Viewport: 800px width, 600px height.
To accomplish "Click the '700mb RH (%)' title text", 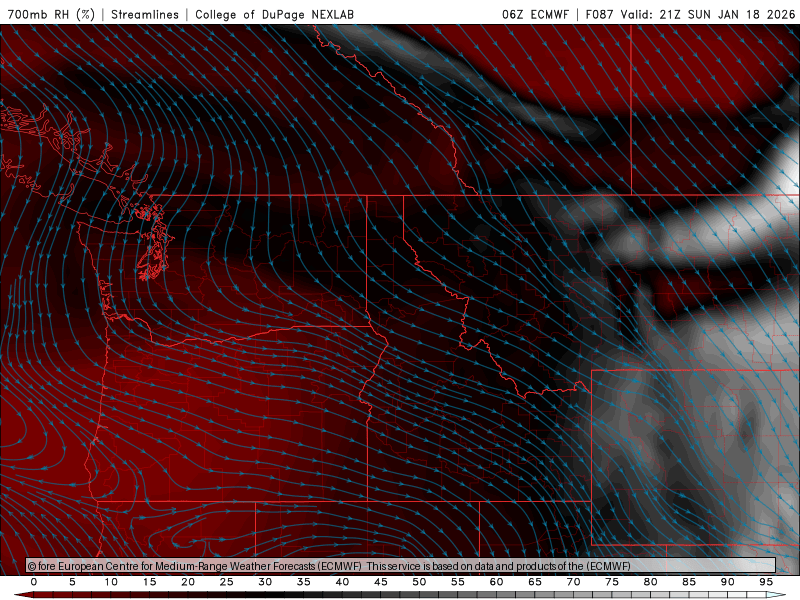I will click(x=52, y=14).
